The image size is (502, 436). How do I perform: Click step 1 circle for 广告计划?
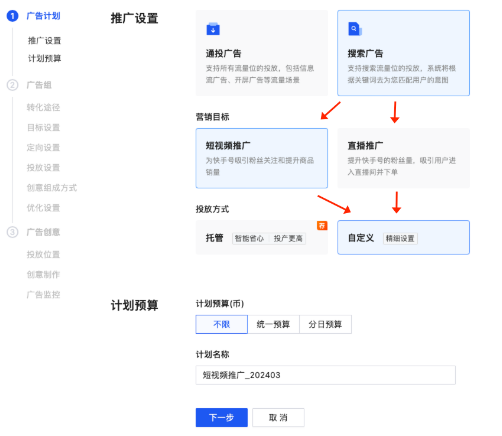click(13, 16)
